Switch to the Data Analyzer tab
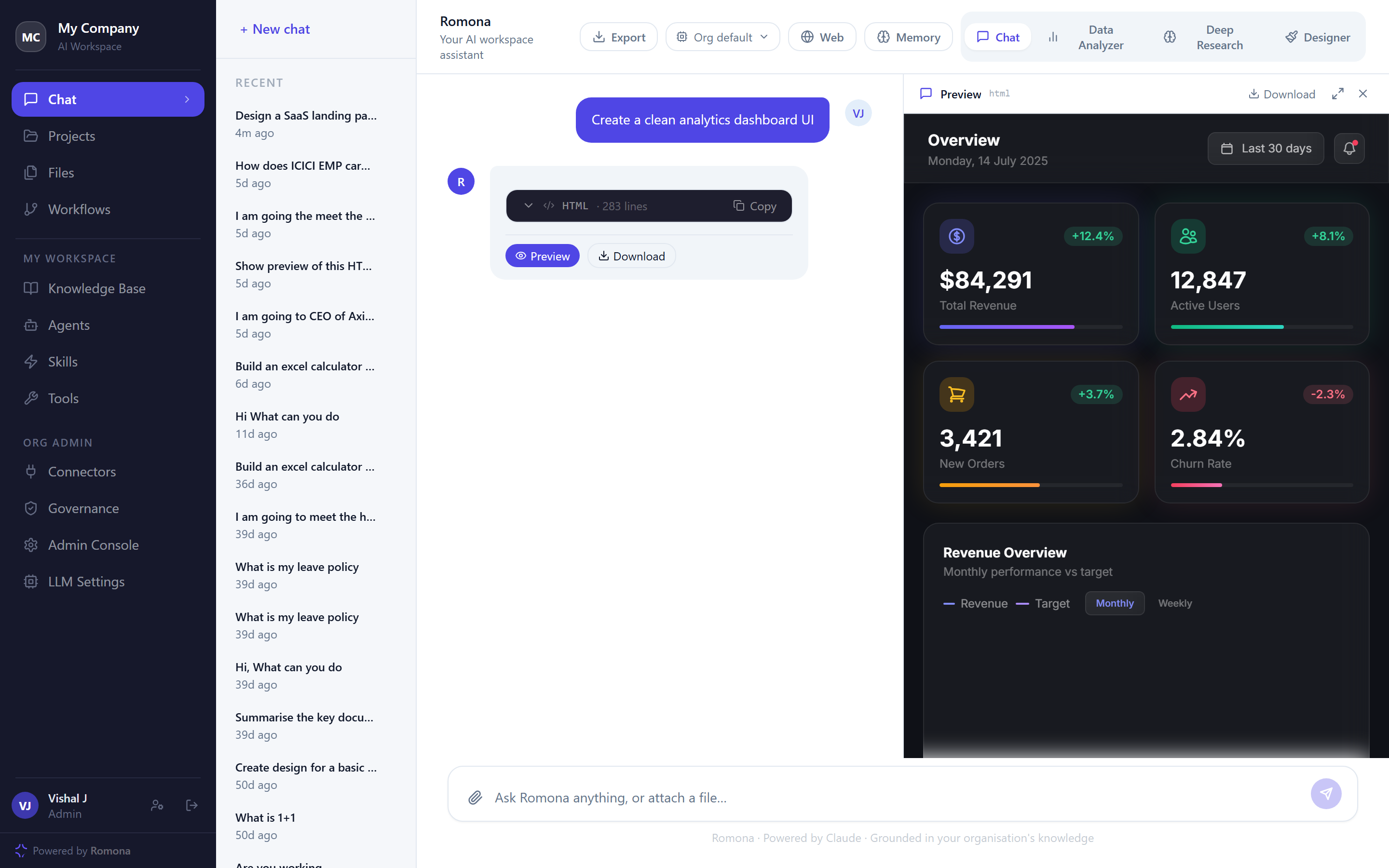This screenshot has width=1389, height=868. coord(1086,37)
